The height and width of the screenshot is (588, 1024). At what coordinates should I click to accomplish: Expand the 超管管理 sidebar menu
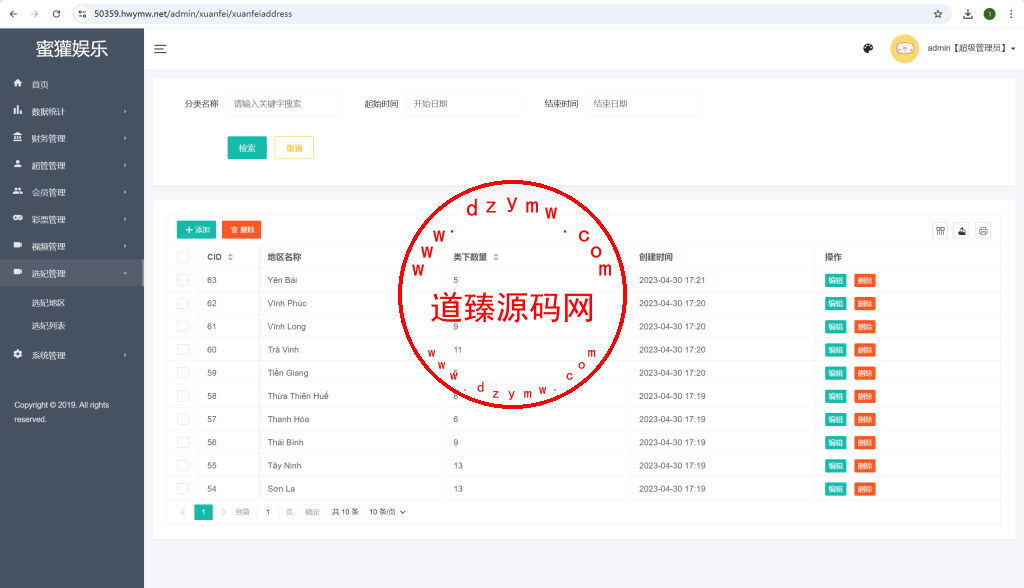[x=72, y=166]
